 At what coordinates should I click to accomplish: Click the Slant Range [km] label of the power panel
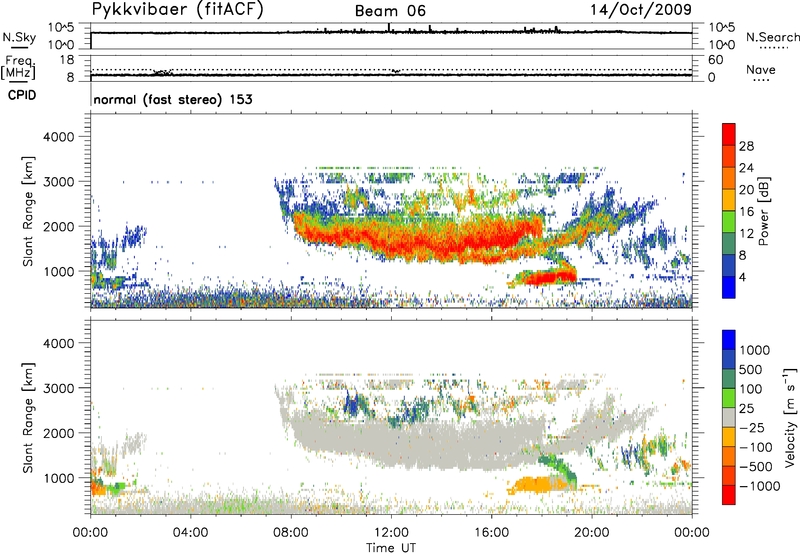coord(28,211)
